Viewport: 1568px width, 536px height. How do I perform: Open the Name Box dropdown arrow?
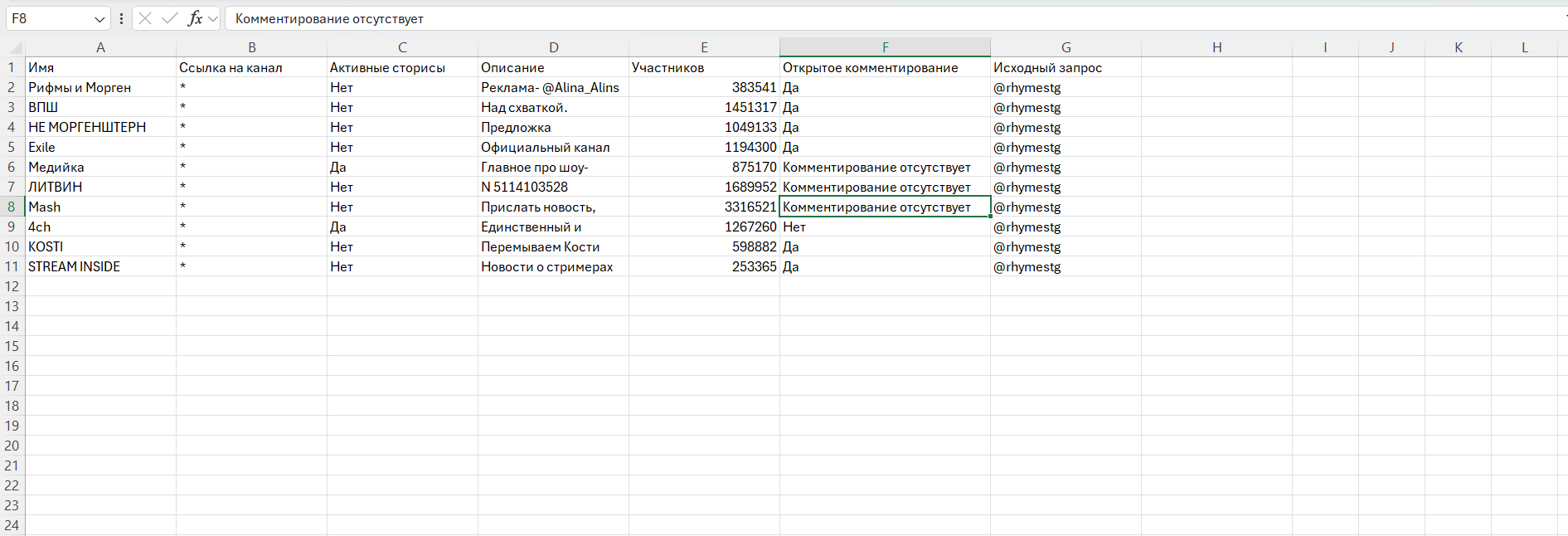click(x=100, y=19)
